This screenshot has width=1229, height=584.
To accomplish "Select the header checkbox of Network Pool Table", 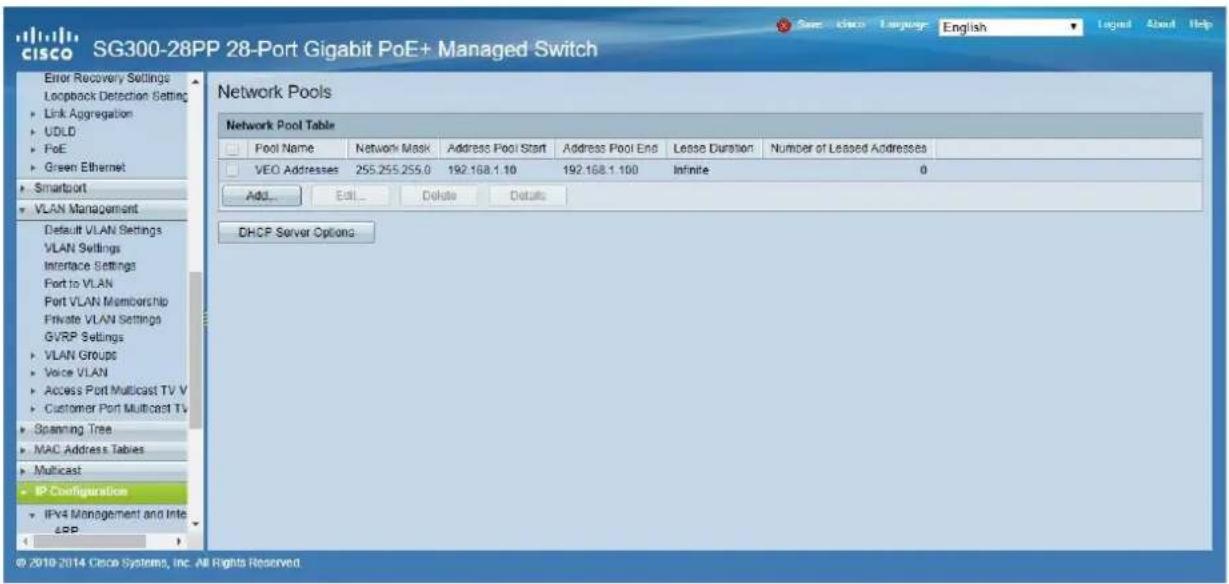I will pyautogui.click(x=232, y=149).
